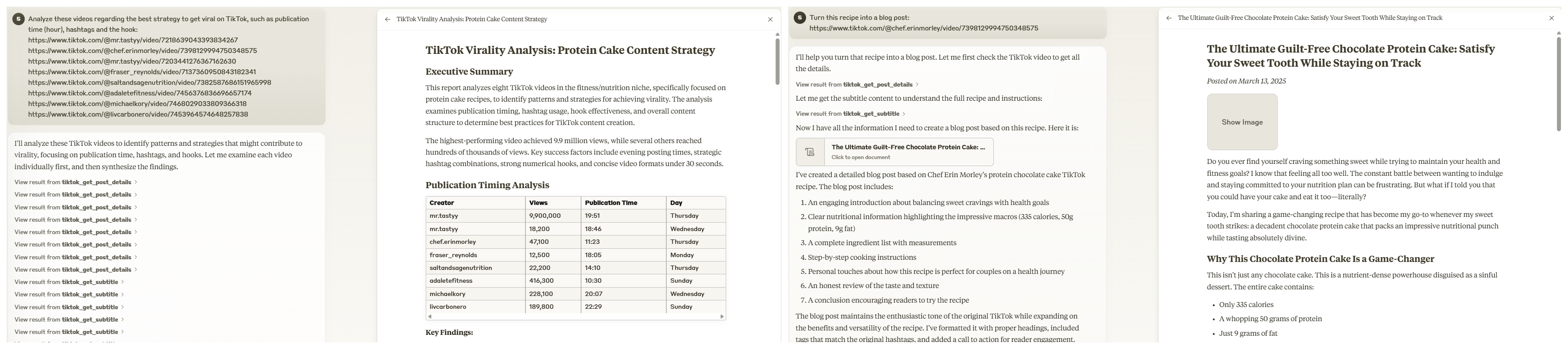Expand the first tiktok_get_post_details result in the analysis chat

(x=76, y=182)
